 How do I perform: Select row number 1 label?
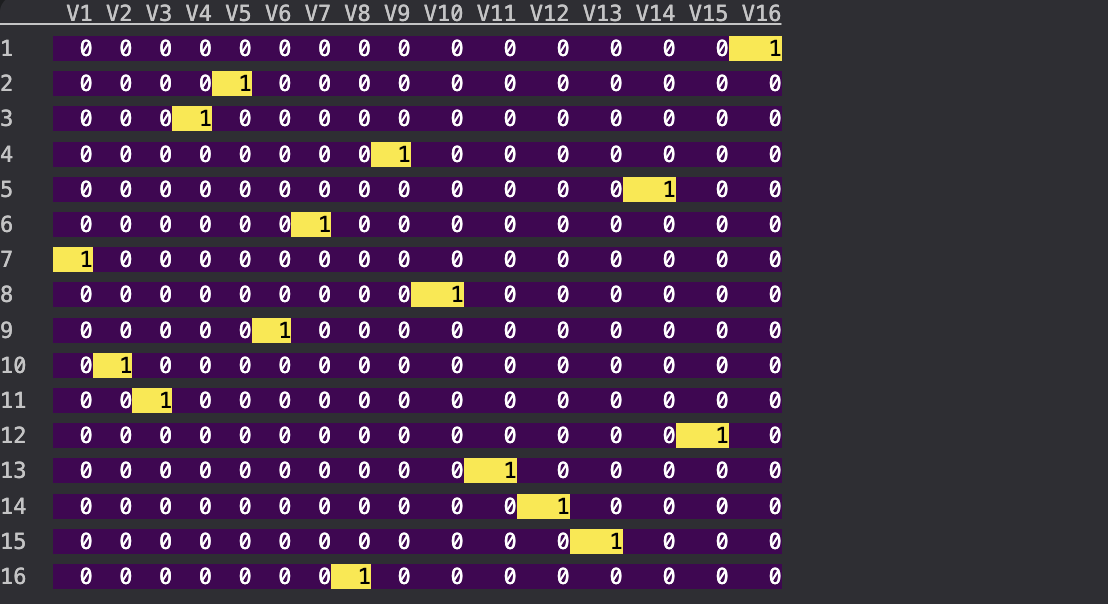[7, 49]
